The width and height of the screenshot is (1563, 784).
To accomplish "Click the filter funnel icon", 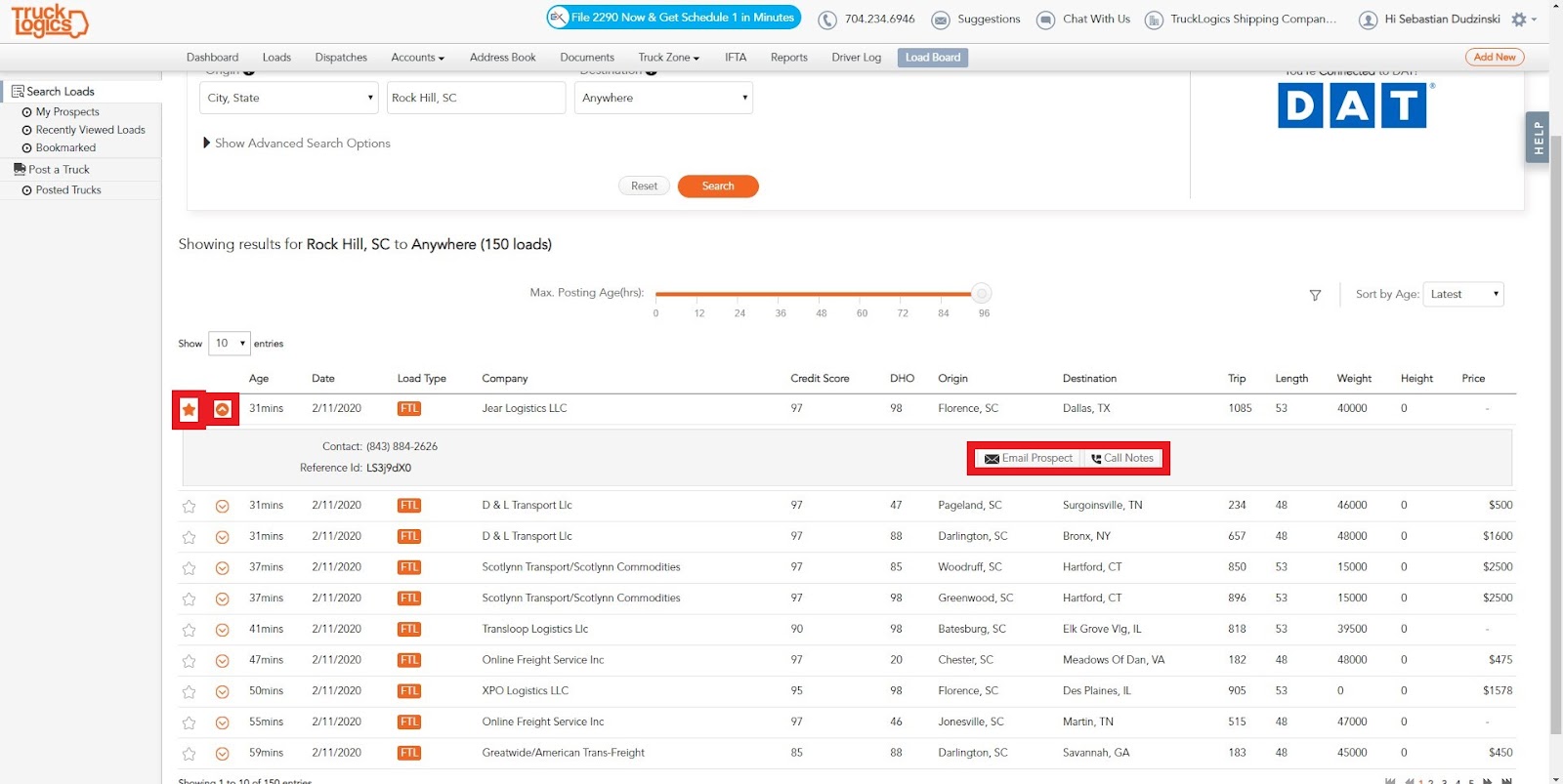I will tap(1315, 295).
